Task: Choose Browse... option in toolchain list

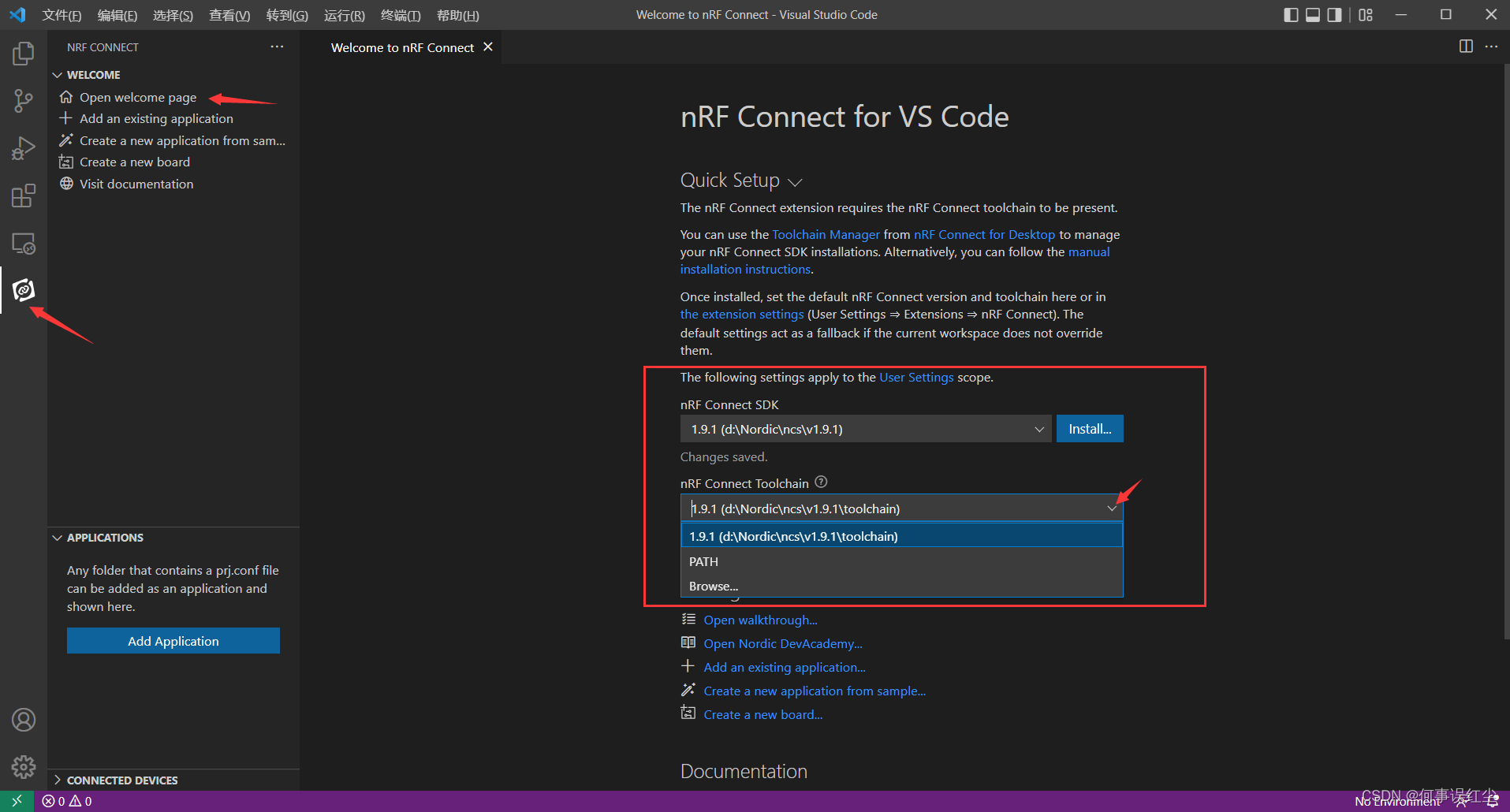Action: click(901, 586)
